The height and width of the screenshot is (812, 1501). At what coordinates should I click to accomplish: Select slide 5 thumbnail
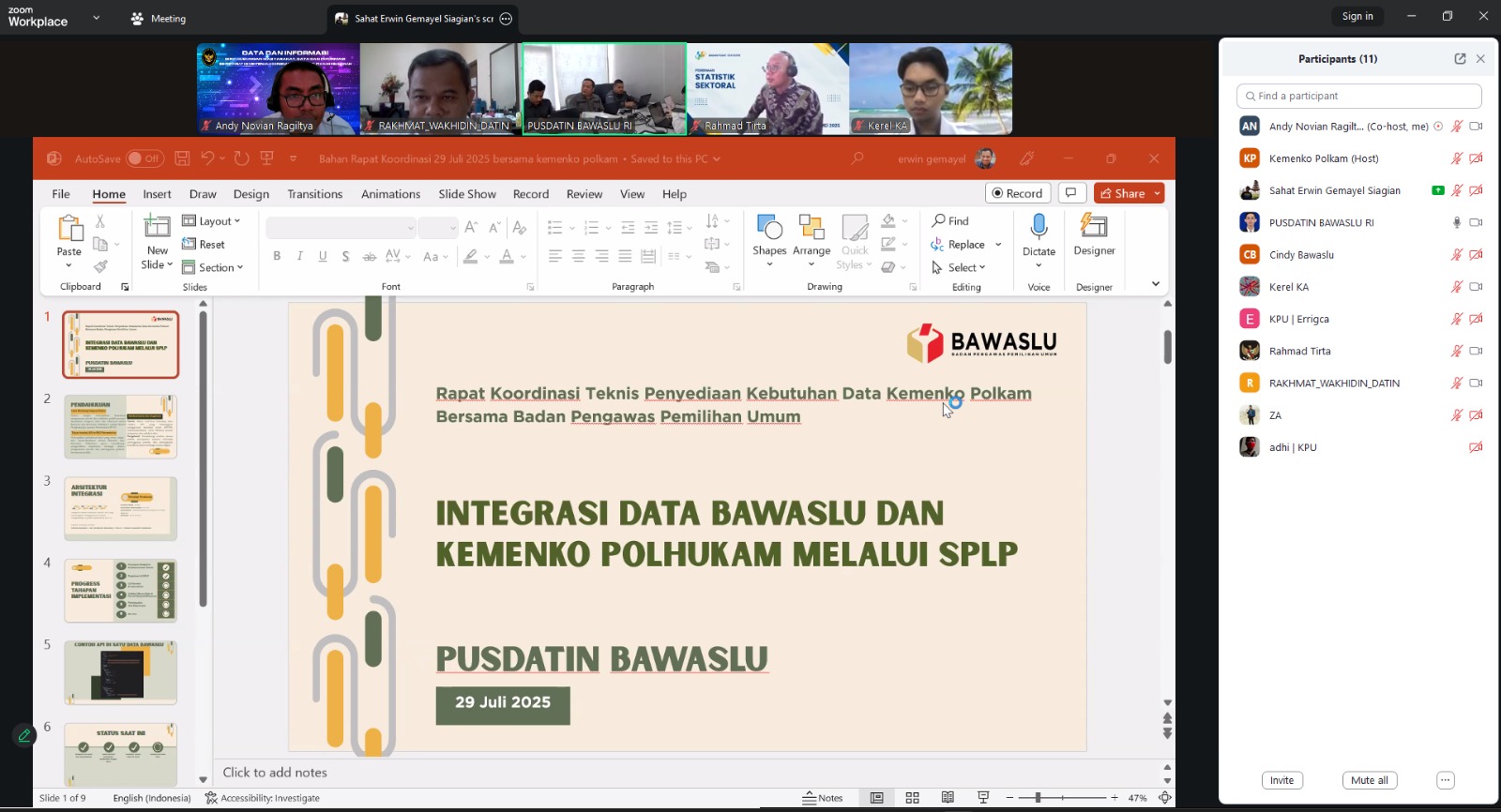[120, 672]
